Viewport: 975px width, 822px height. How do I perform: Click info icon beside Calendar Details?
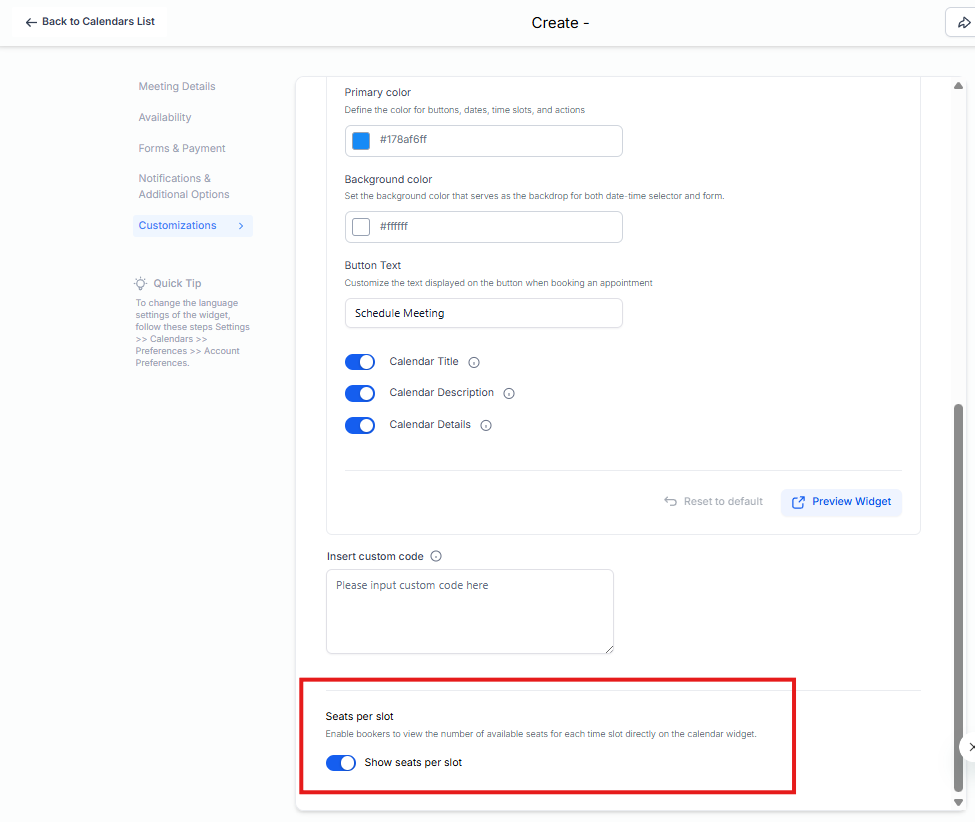click(486, 425)
